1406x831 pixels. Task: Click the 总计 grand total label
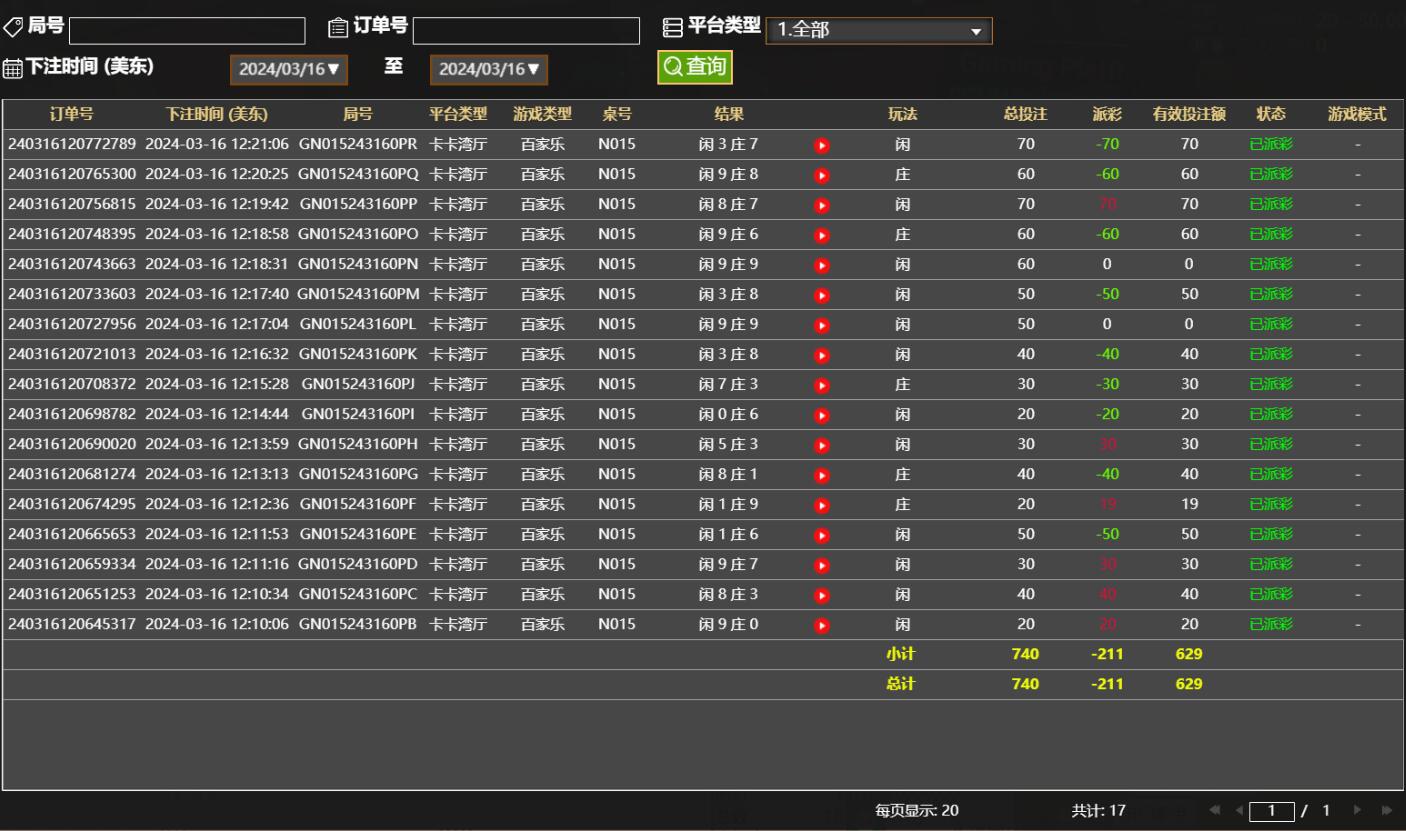pos(901,685)
